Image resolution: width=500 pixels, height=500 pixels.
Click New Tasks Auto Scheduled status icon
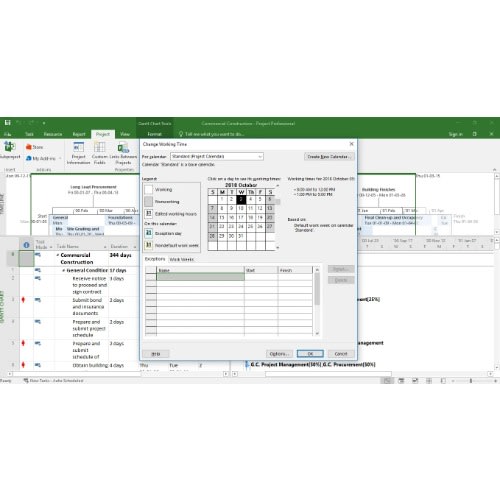(x=26, y=380)
